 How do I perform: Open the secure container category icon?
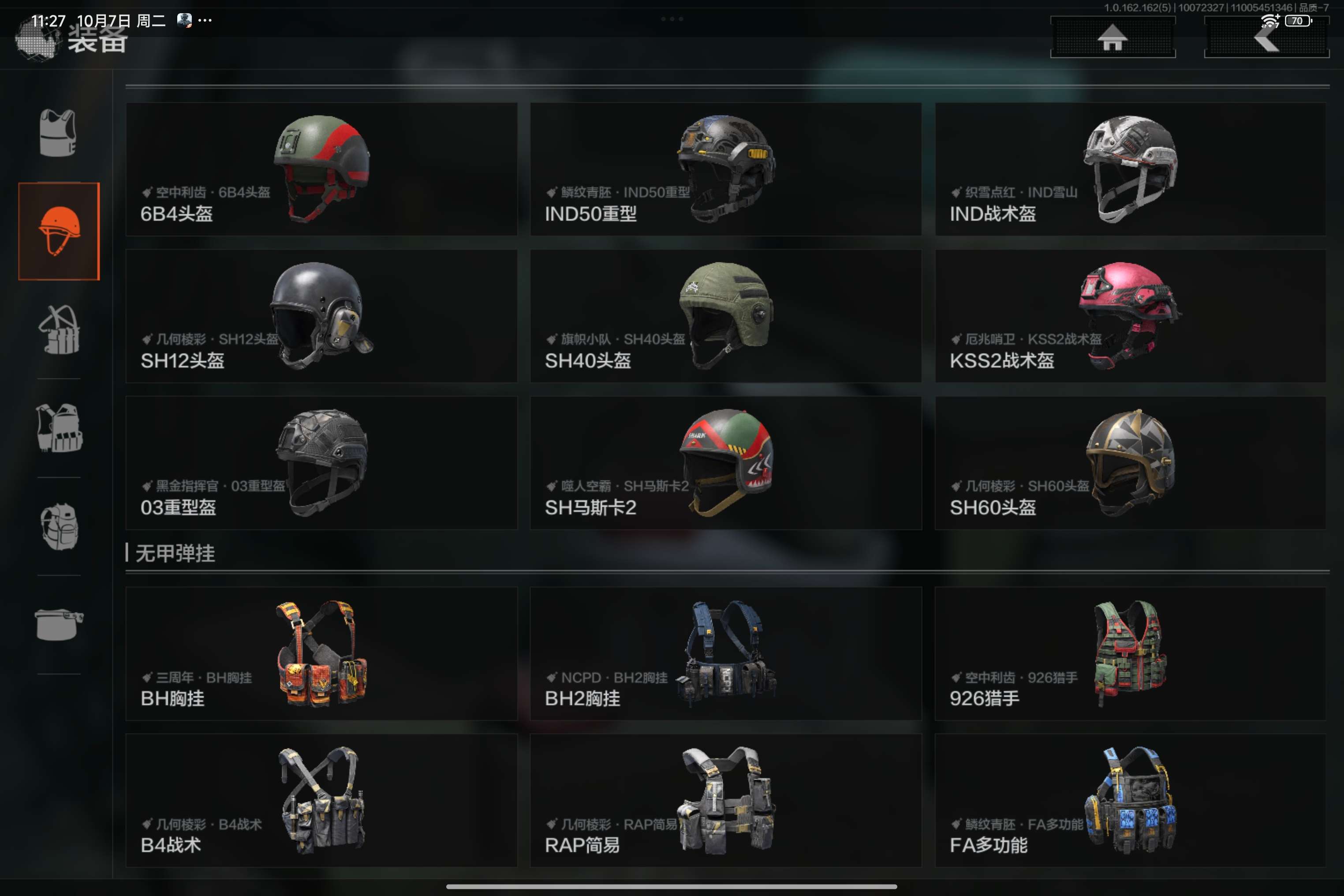59,624
